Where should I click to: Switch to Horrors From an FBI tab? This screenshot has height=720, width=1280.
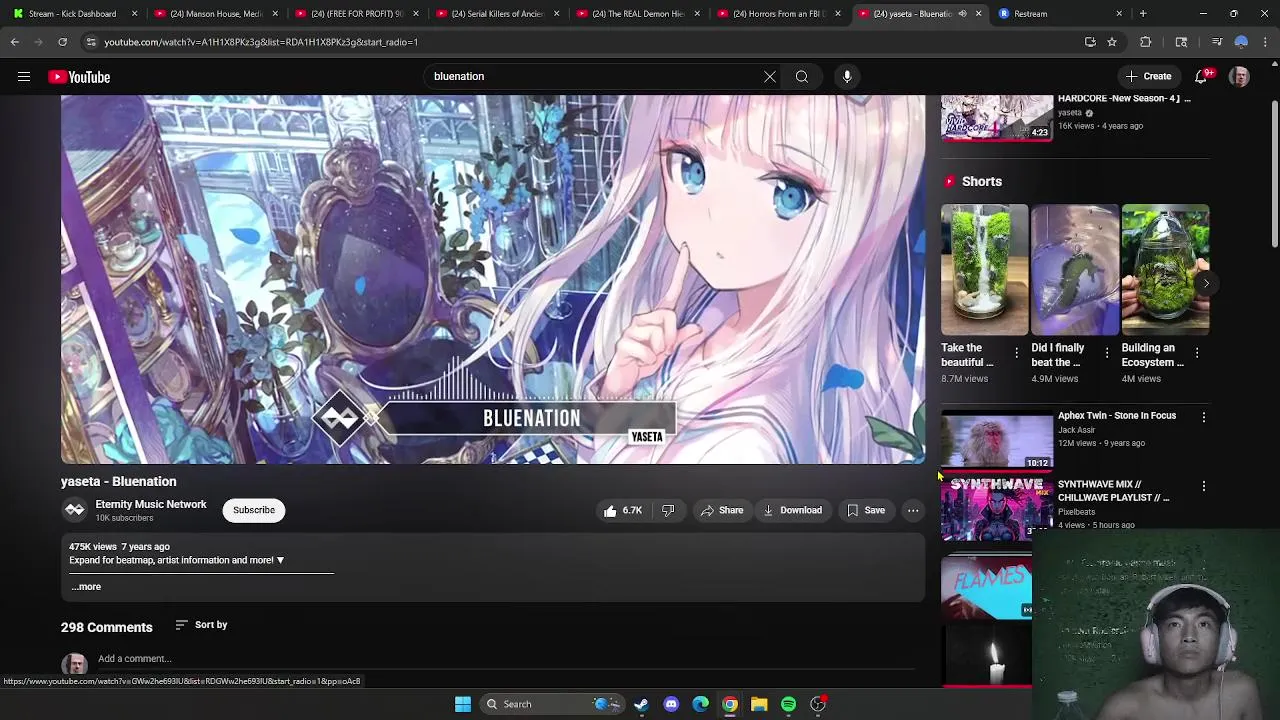(777, 14)
